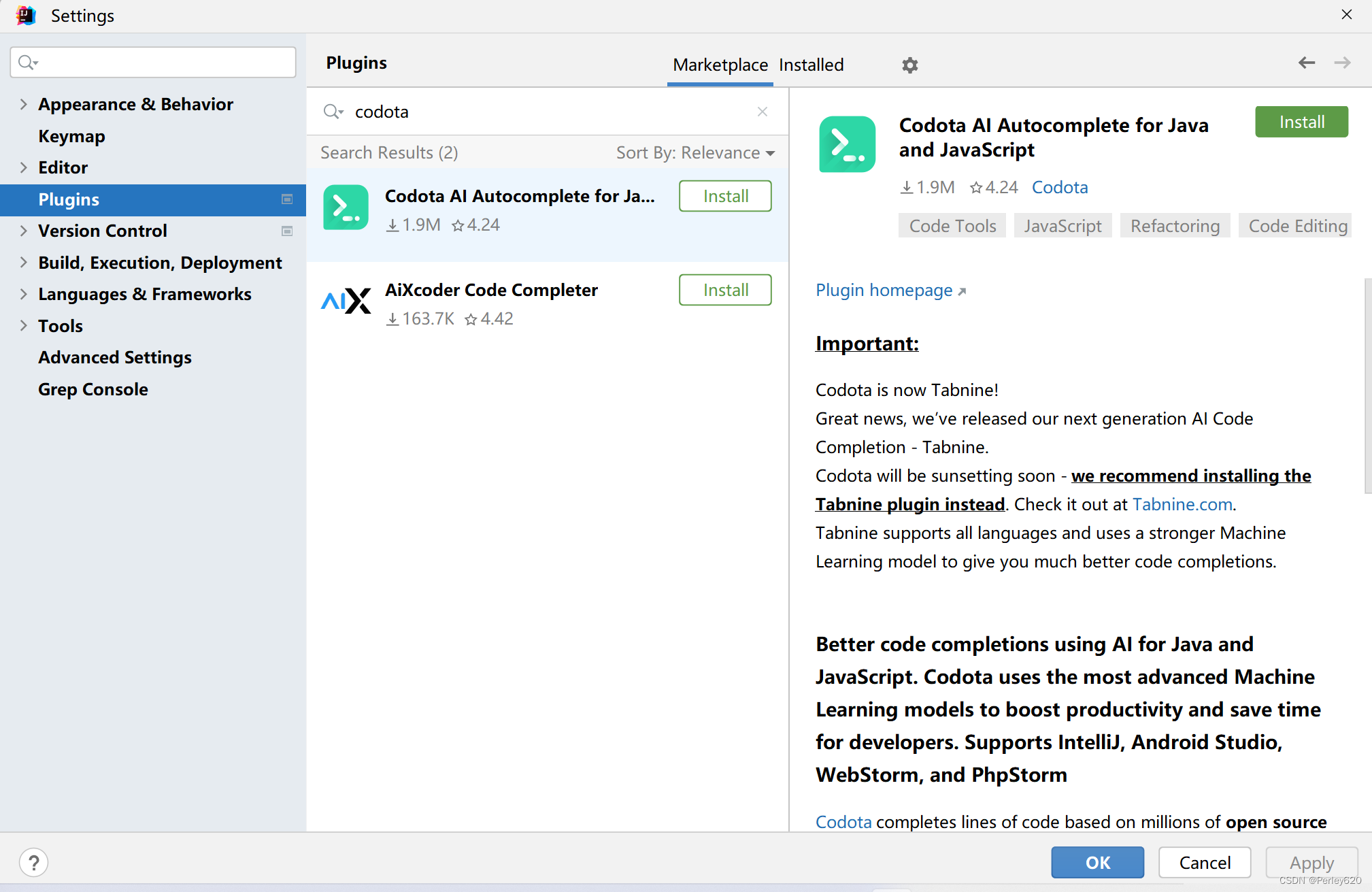Expand the Tools settings node

coord(24,326)
